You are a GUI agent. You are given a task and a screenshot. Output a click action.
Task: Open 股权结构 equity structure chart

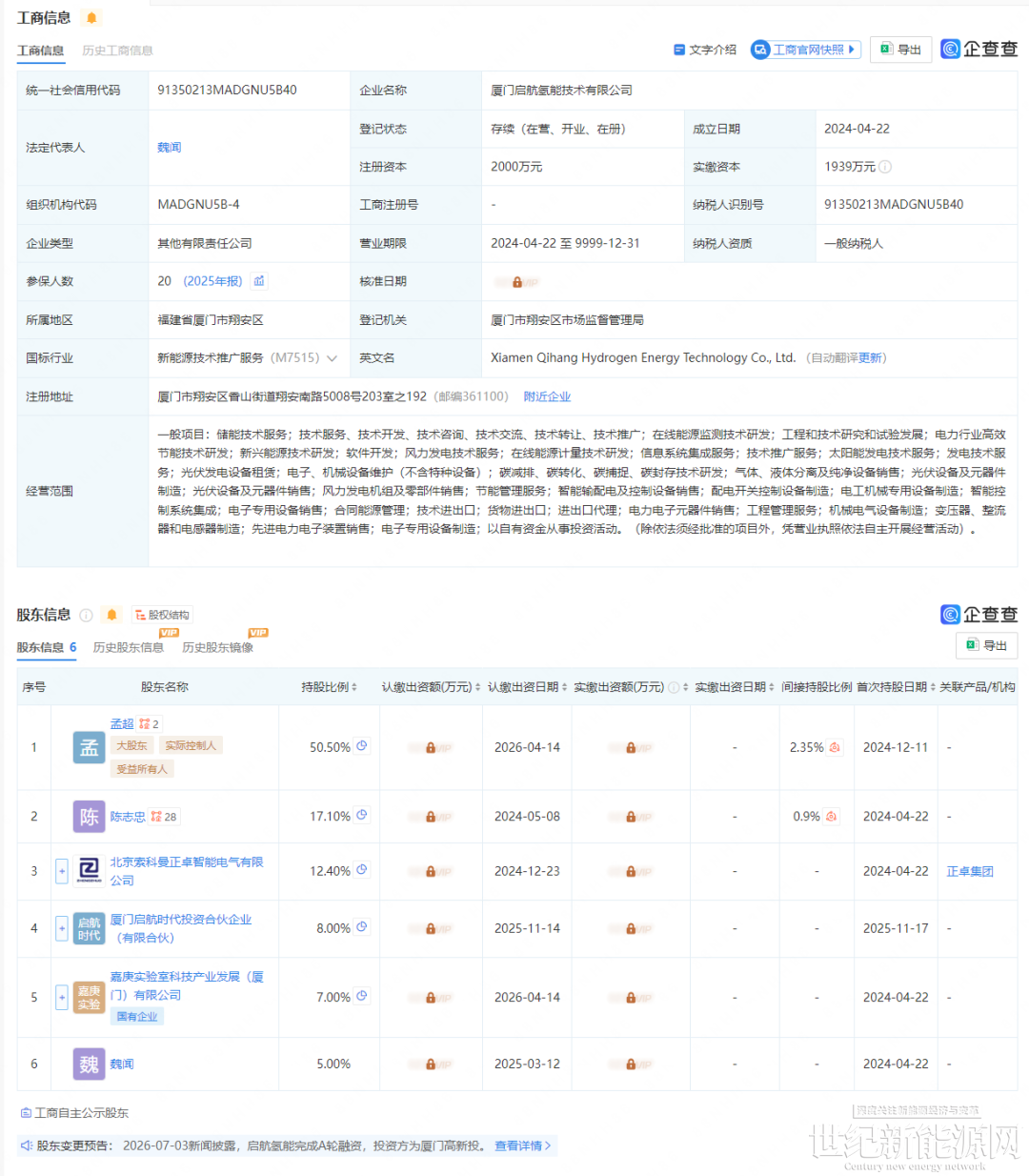(x=162, y=615)
